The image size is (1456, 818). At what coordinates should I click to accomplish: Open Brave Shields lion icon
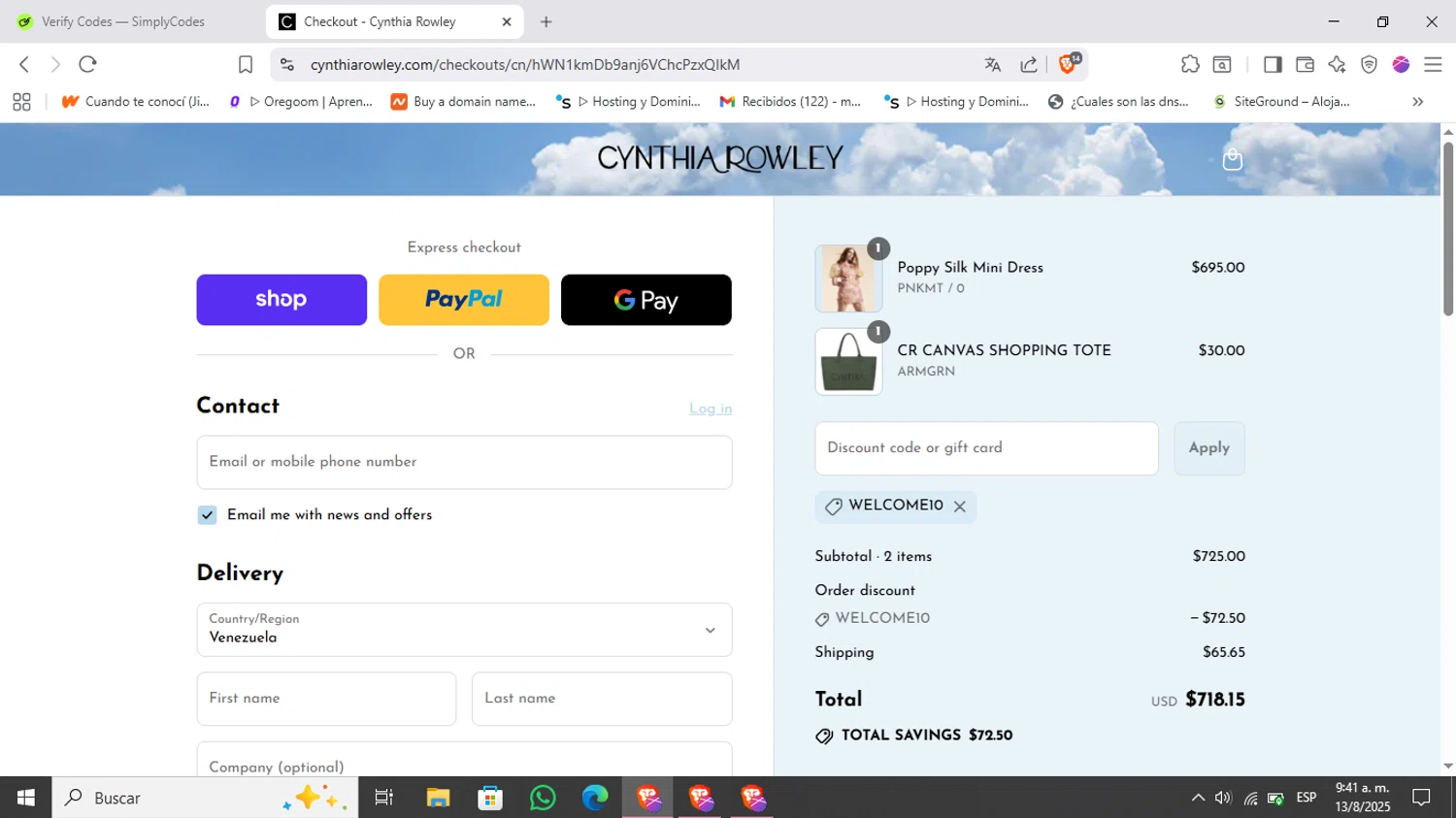[x=1067, y=64]
